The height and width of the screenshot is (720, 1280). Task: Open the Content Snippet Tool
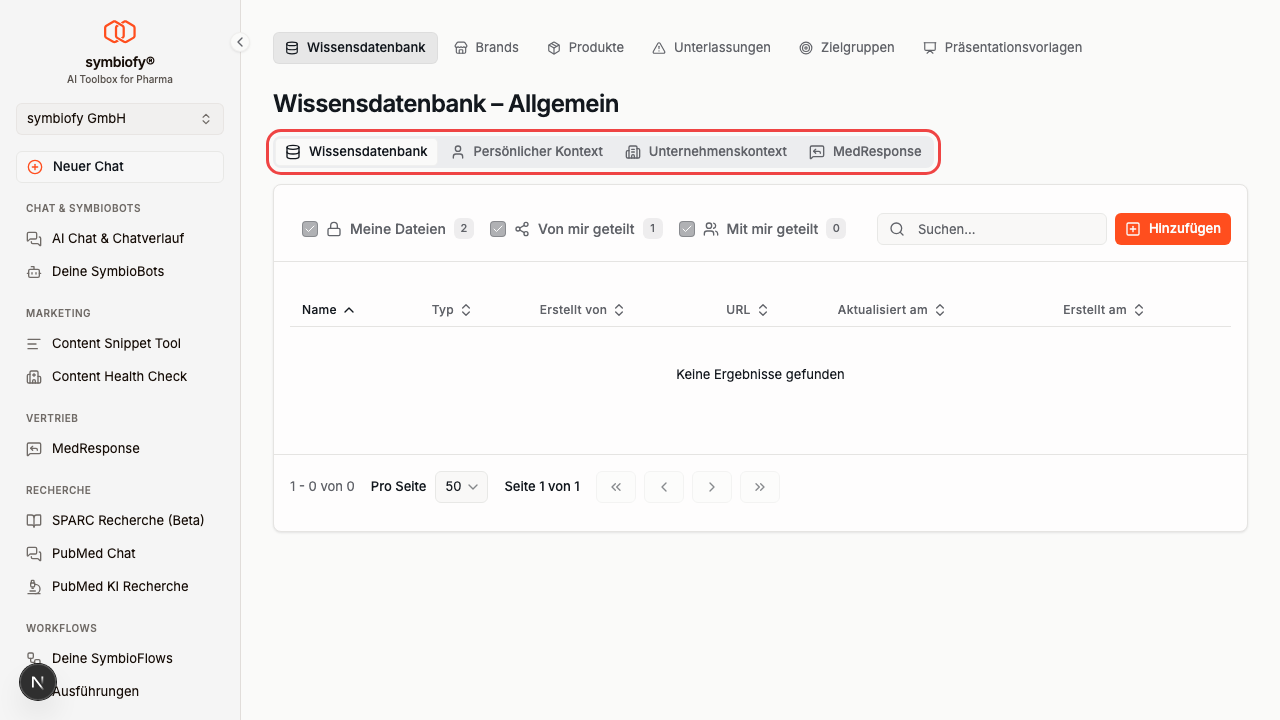click(x=116, y=343)
